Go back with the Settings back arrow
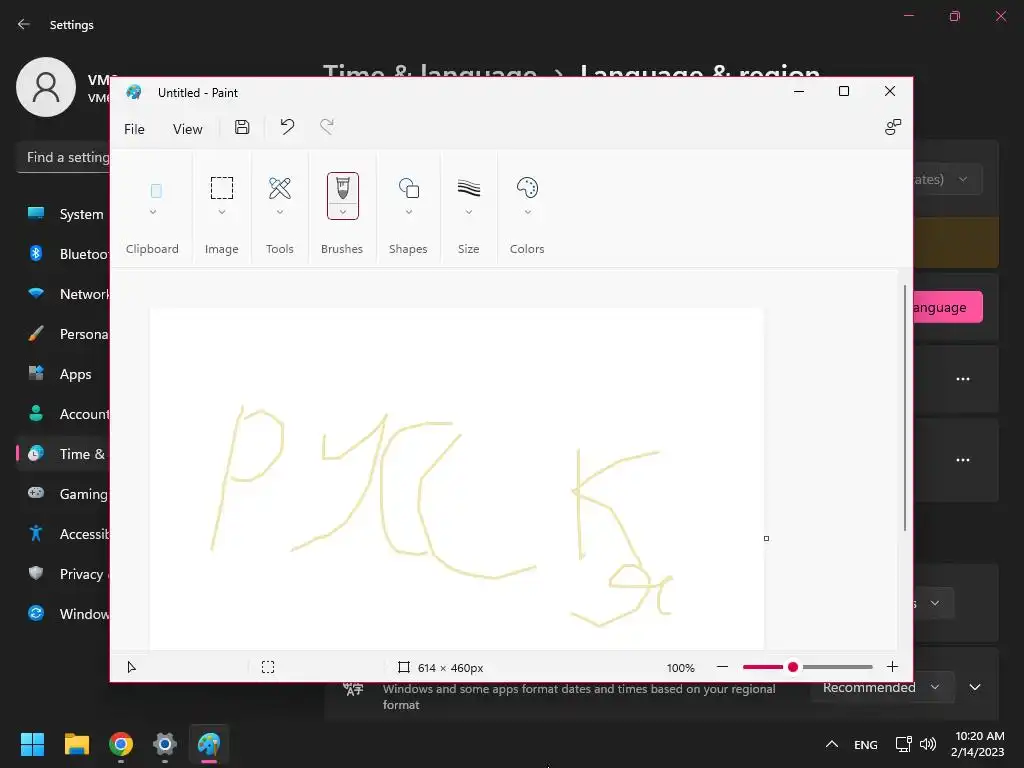Image resolution: width=1024 pixels, height=768 pixels. point(24,24)
